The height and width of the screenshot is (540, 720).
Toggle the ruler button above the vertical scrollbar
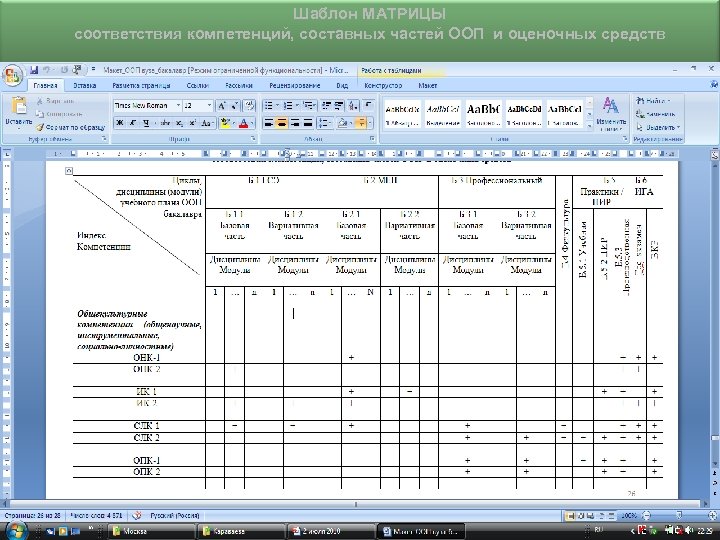(x=715, y=155)
